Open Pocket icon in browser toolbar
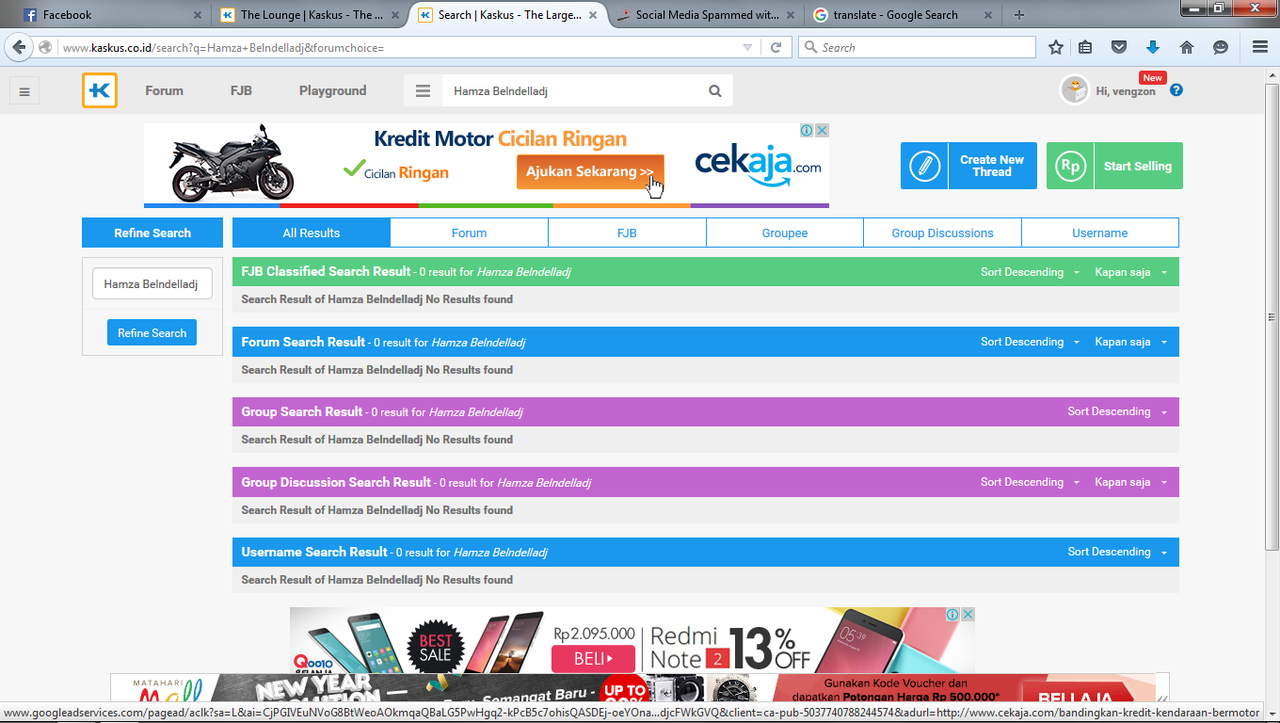The height and width of the screenshot is (723, 1280). pos(1120,47)
